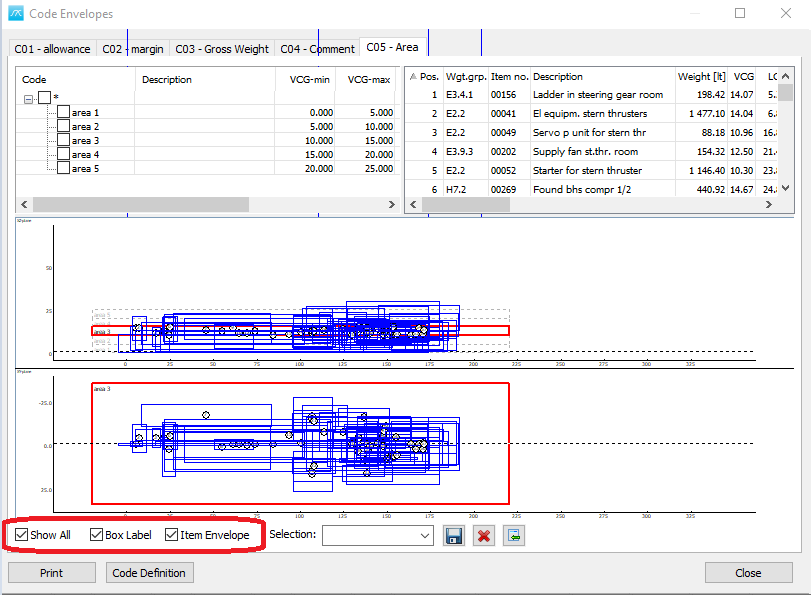Click the save selection floppy disk icon

click(x=454, y=535)
